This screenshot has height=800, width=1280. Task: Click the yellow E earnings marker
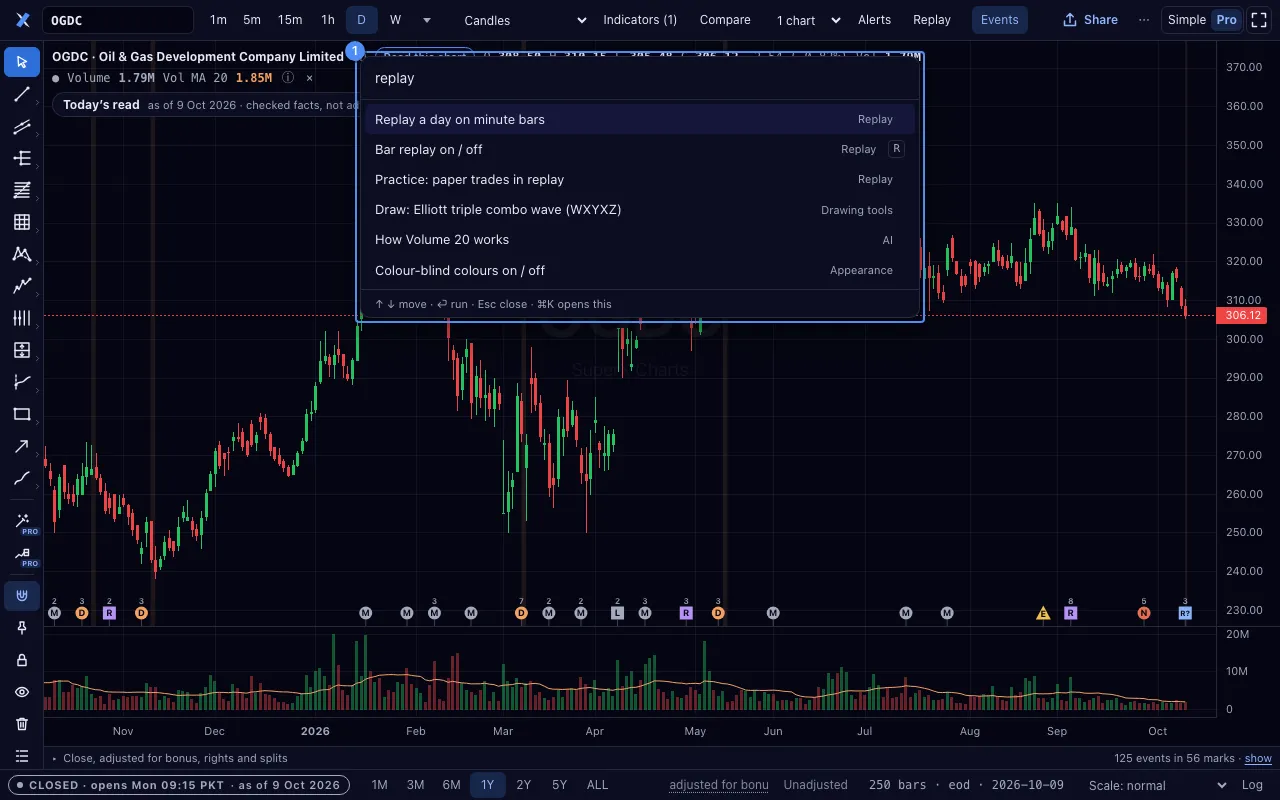tap(1043, 613)
